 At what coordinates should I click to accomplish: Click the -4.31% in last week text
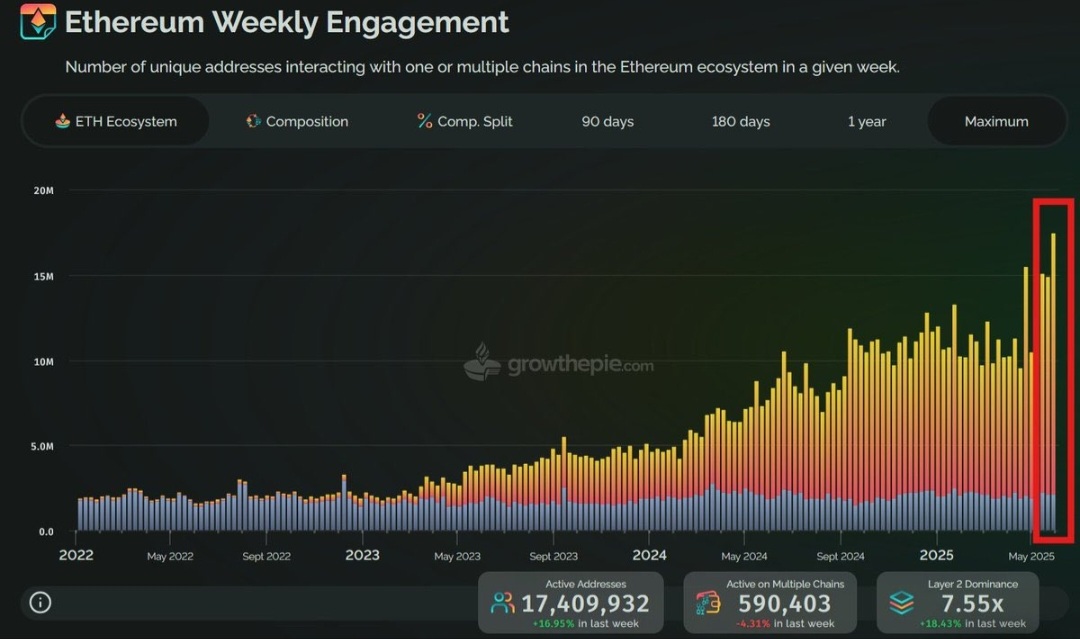click(785, 624)
